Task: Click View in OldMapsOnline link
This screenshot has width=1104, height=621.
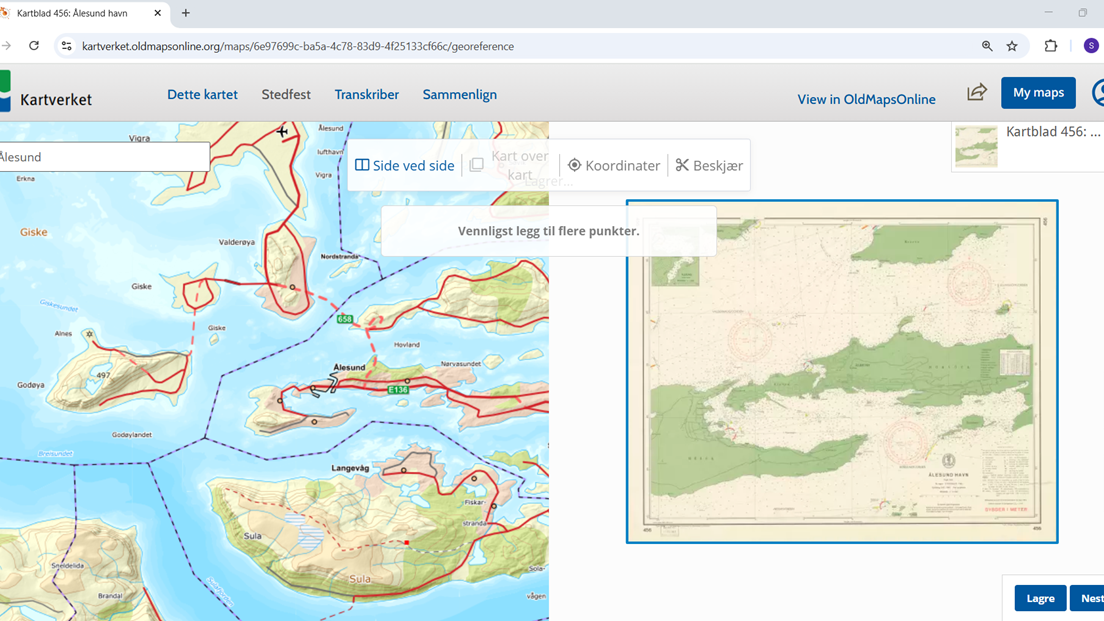Action: pyautogui.click(x=866, y=99)
